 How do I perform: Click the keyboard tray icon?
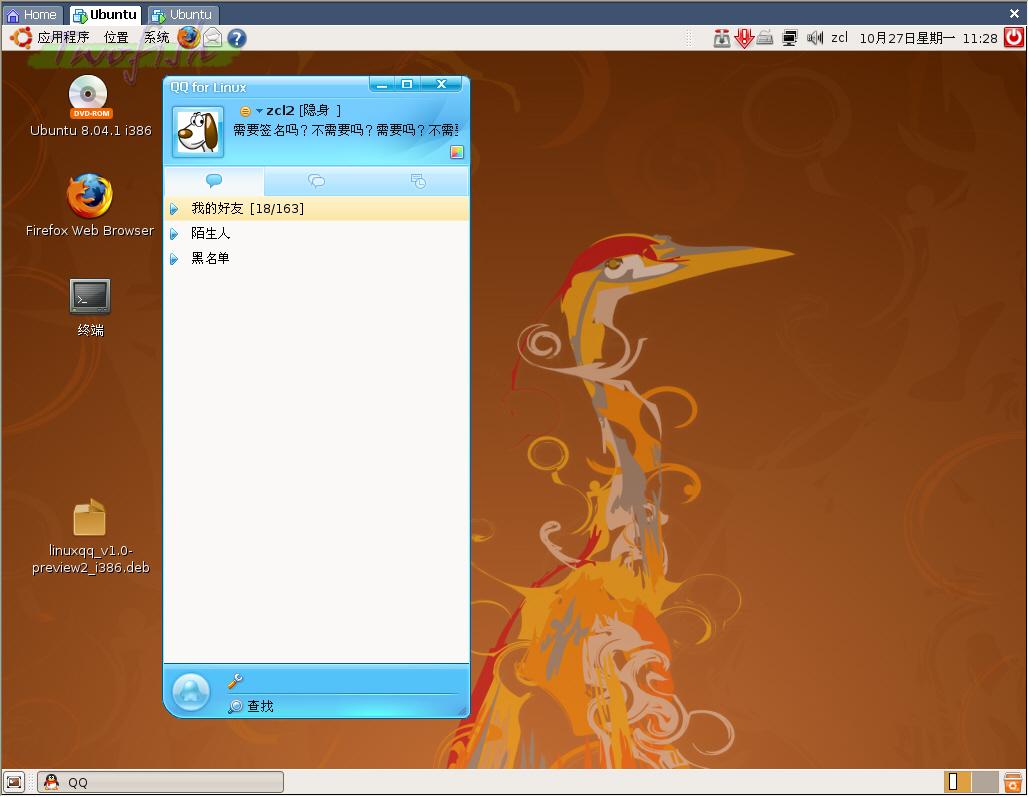(x=765, y=38)
